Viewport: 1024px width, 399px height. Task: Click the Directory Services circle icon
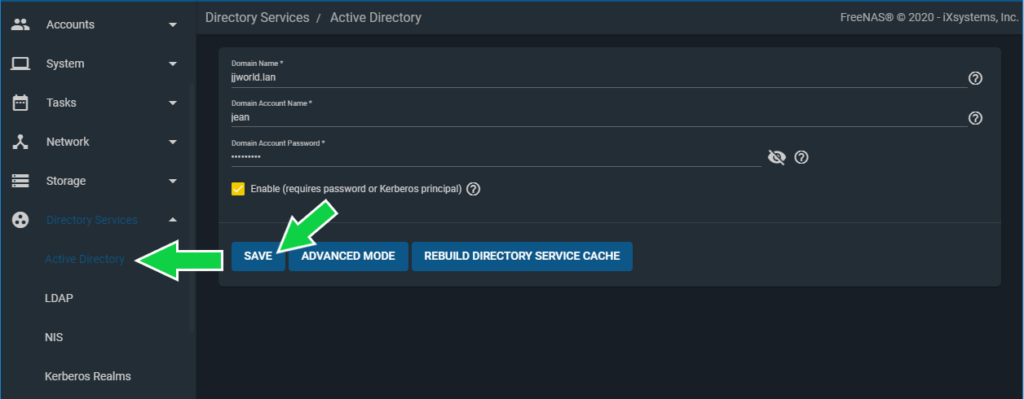(21, 220)
